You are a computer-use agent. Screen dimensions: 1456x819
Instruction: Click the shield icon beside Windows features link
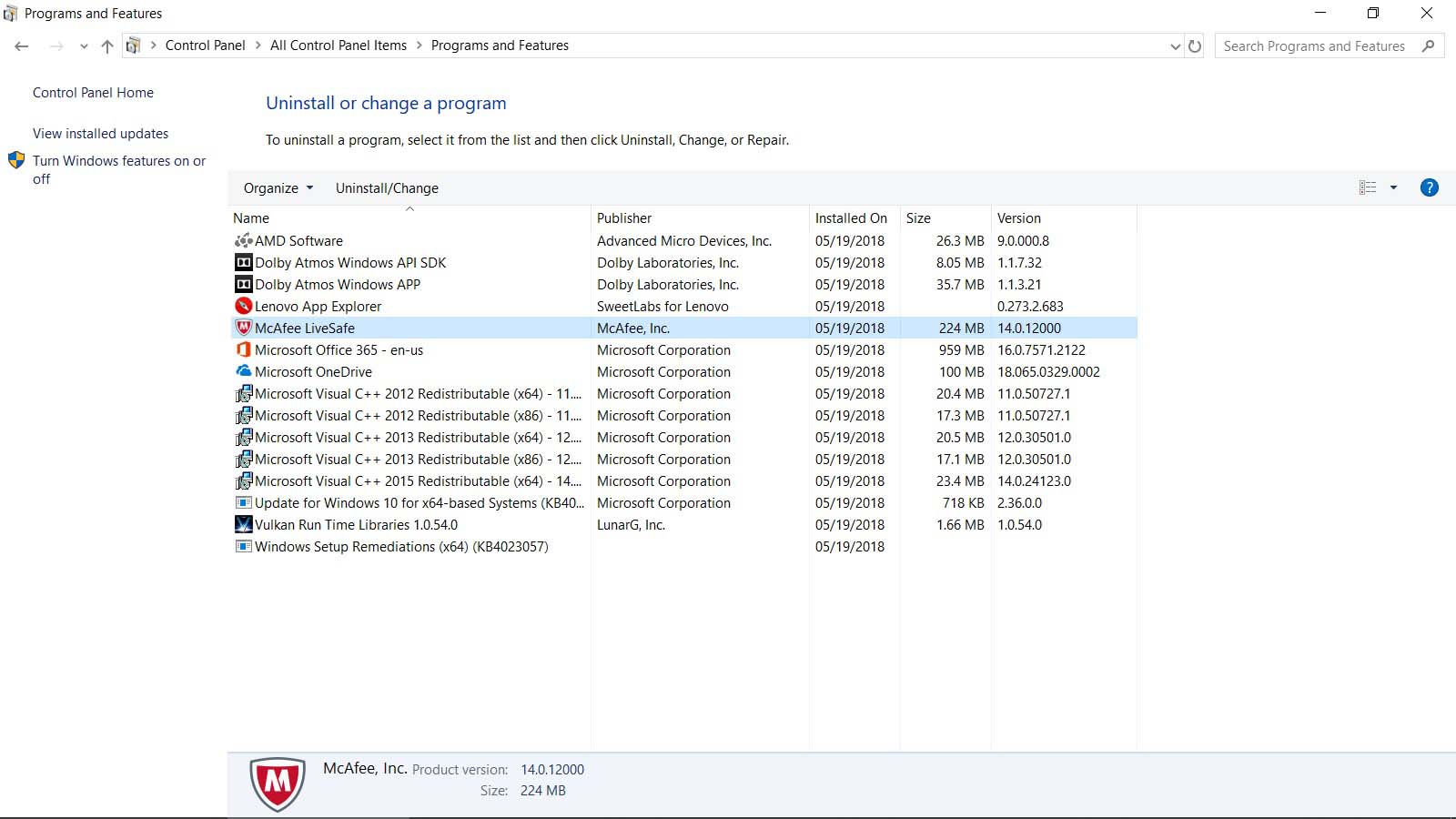pos(16,161)
